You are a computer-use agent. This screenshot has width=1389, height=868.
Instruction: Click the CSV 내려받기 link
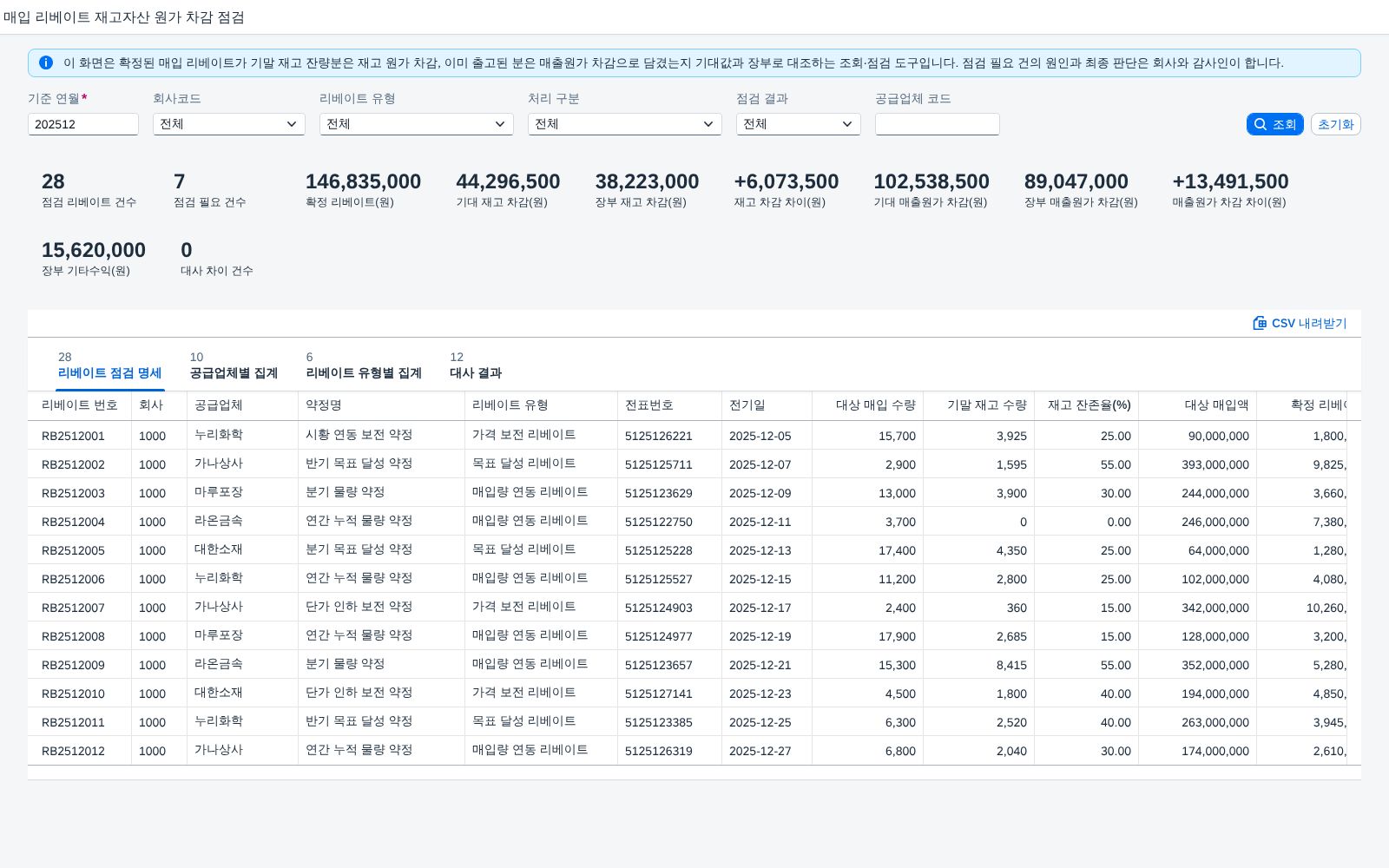pyautogui.click(x=1300, y=323)
